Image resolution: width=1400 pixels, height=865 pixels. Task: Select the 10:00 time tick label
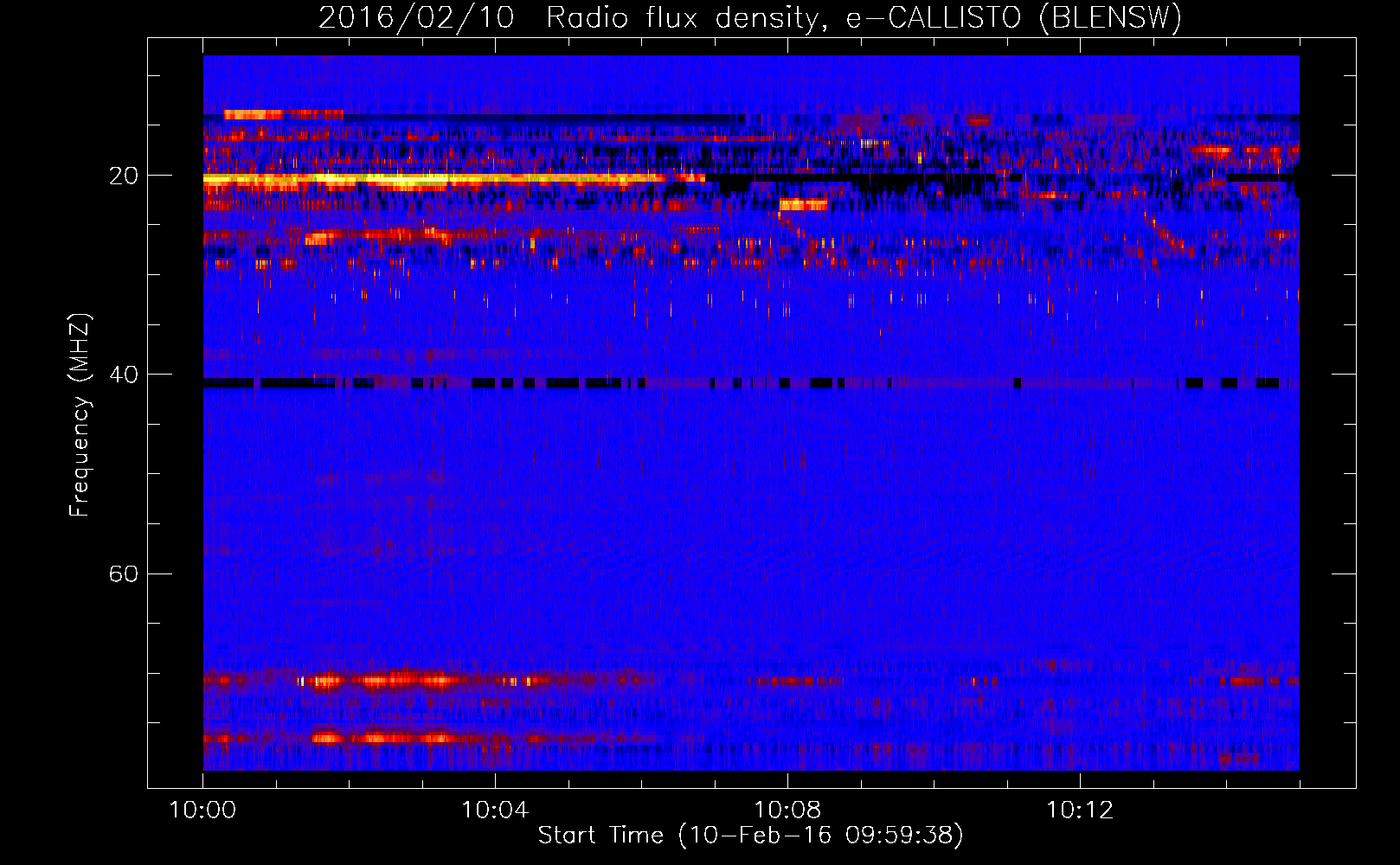[202, 811]
